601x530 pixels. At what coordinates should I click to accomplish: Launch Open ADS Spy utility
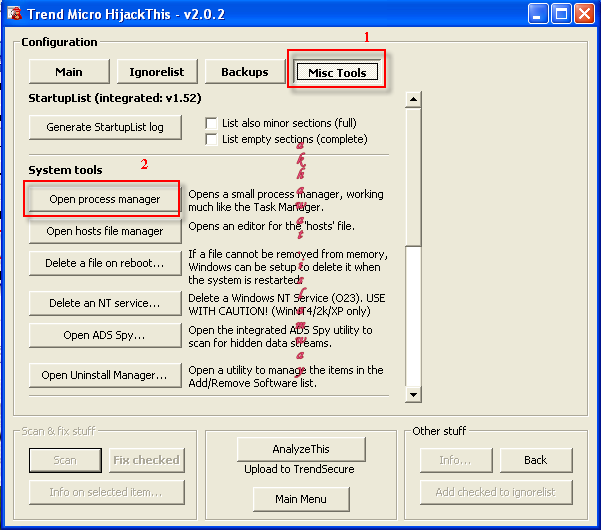point(105,335)
